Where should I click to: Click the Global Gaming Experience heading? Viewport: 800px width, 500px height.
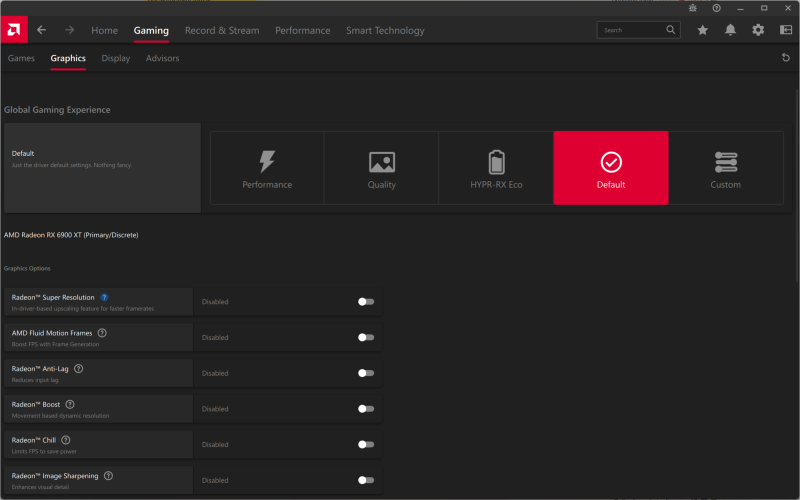(57, 110)
